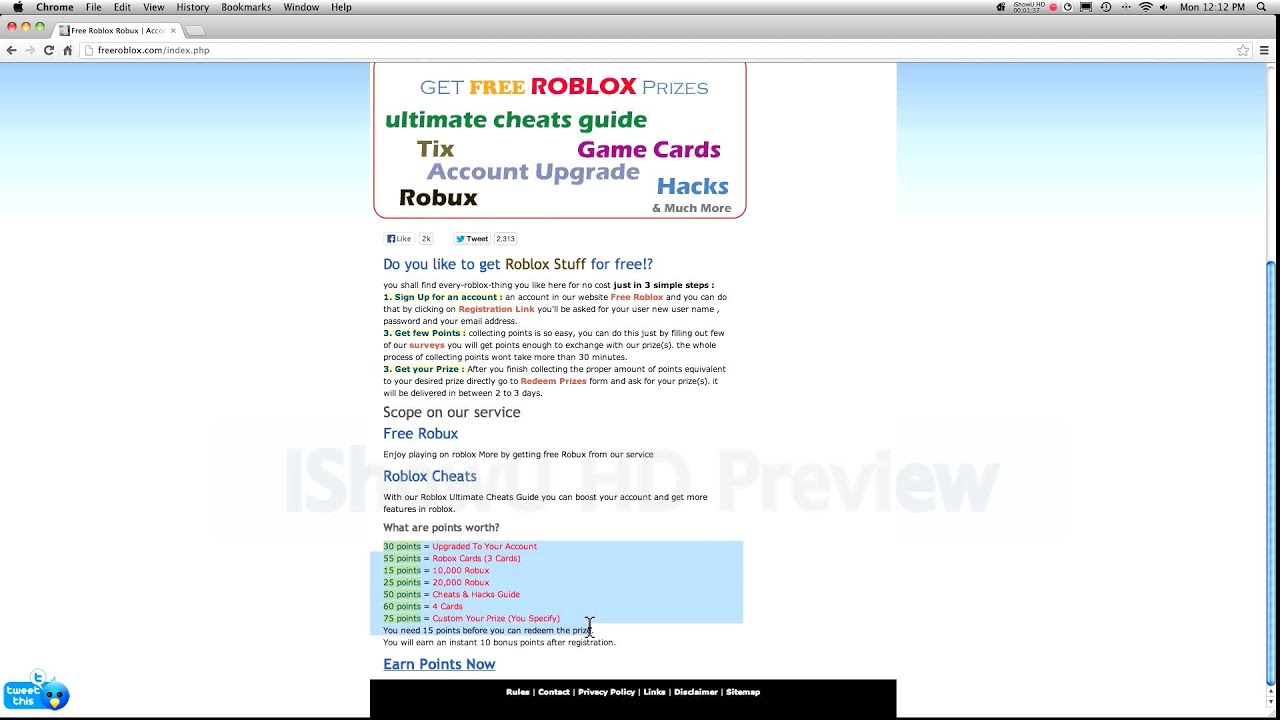Click the Twitter Tweet button
Viewport: 1280px width, 720px height.
click(x=472, y=239)
